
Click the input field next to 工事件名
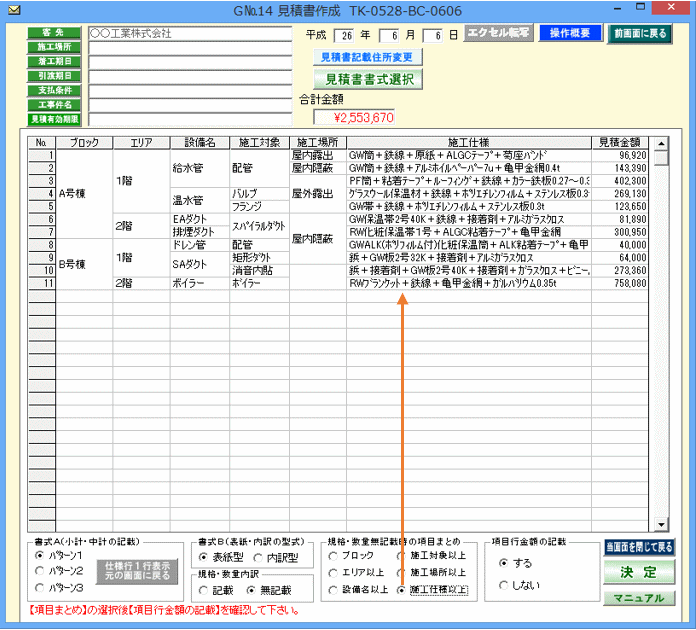pyautogui.click(x=190, y=105)
